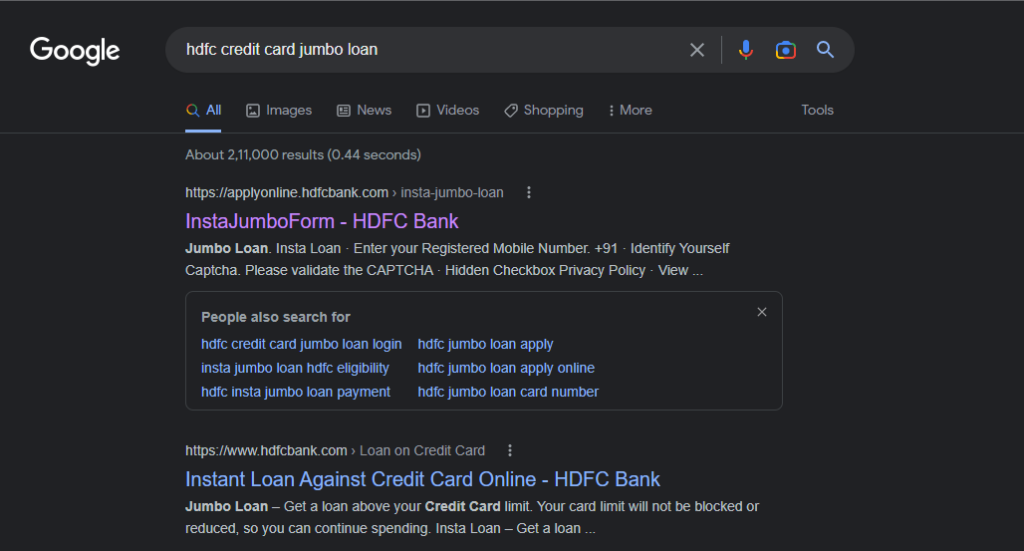This screenshot has width=1024, height=551.
Task: Search 'hdfc insta jumbo loan payment'
Action: click(295, 392)
